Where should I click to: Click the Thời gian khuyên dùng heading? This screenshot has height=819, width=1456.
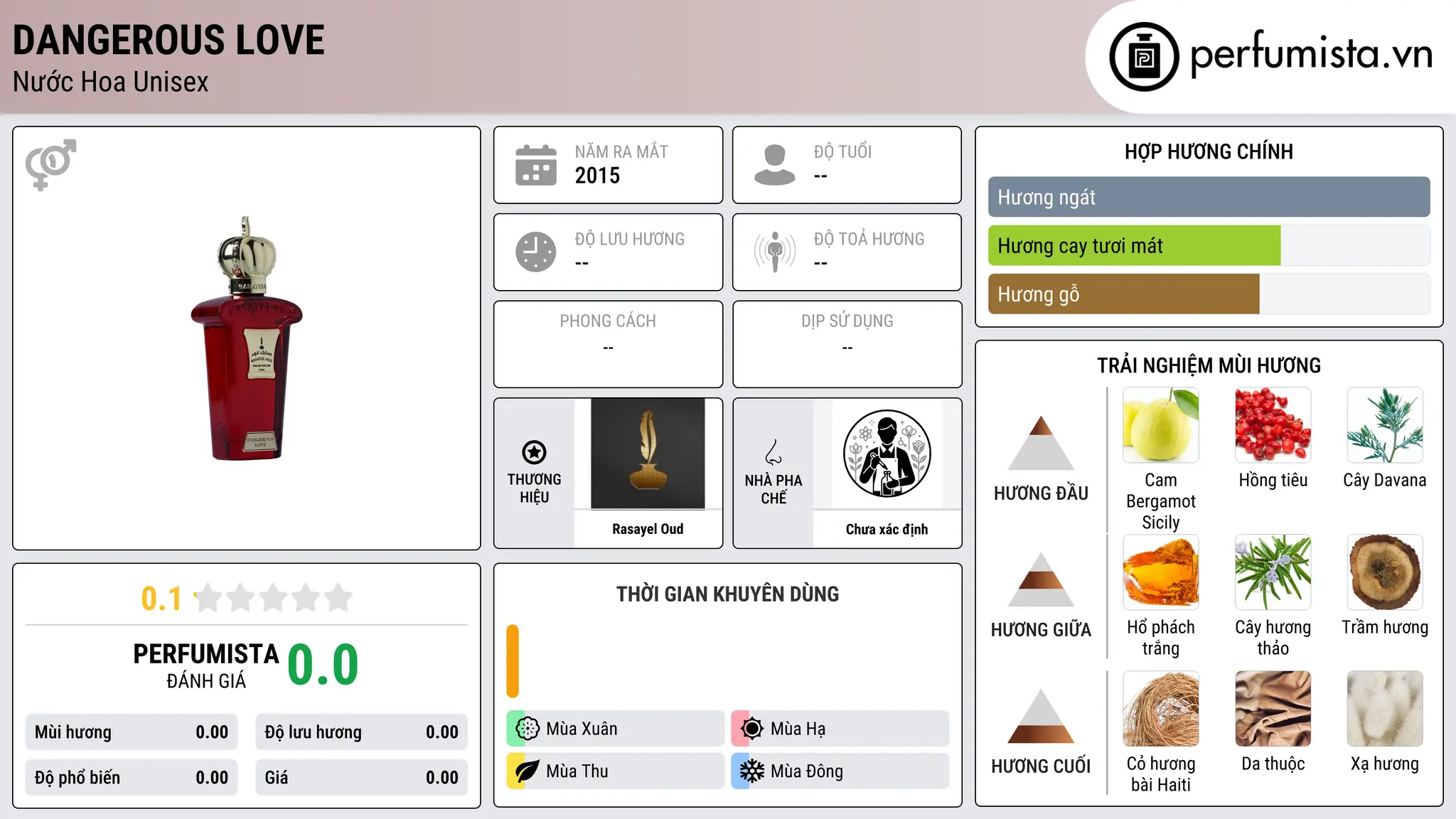tap(727, 594)
